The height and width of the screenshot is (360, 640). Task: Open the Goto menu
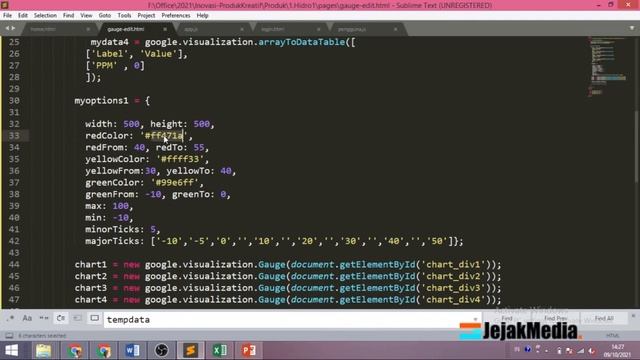click(104, 16)
